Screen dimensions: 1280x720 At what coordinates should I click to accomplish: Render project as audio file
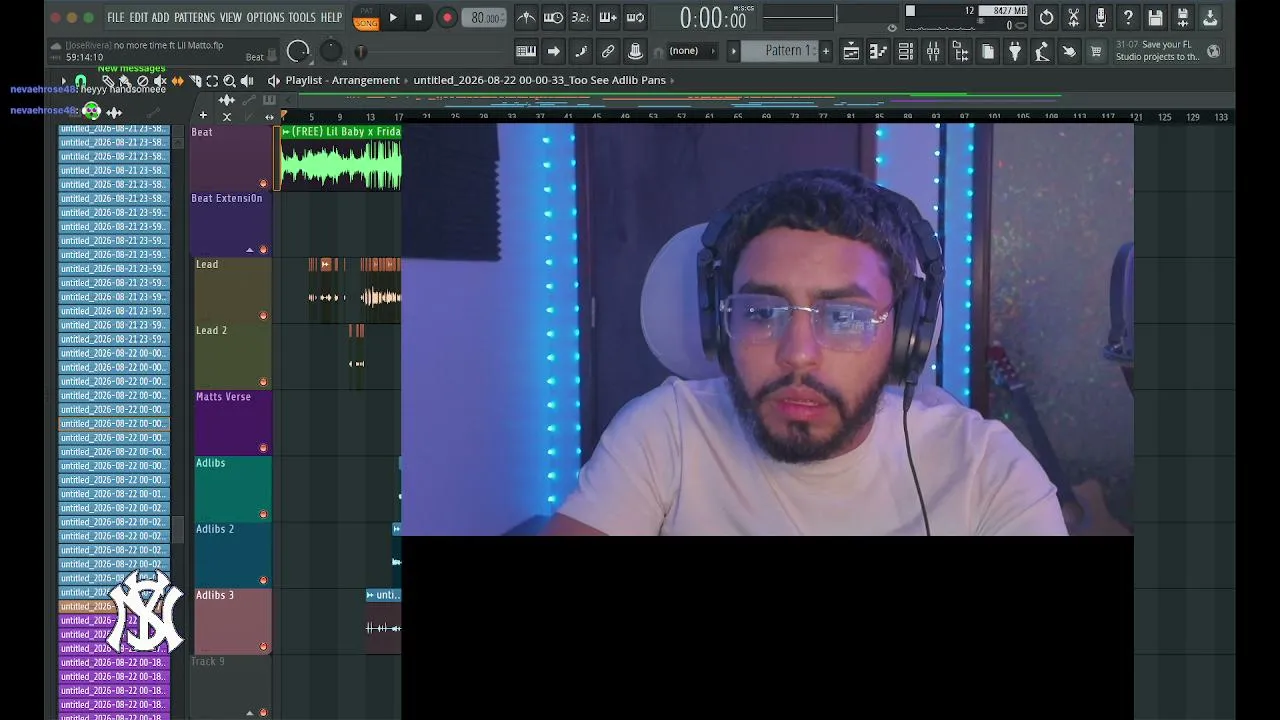1182,17
